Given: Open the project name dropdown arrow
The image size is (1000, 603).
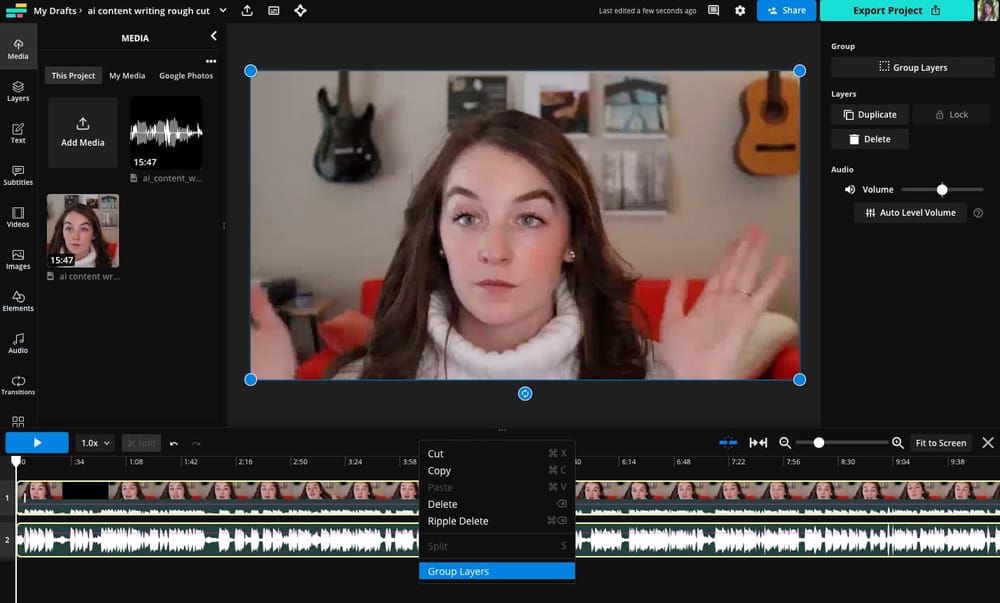Looking at the screenshot, I should 222,11.
